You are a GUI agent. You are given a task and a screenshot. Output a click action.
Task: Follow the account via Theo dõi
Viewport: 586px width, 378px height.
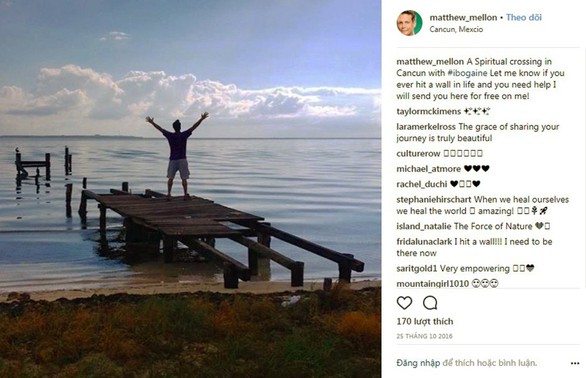(x=524, y=18)
